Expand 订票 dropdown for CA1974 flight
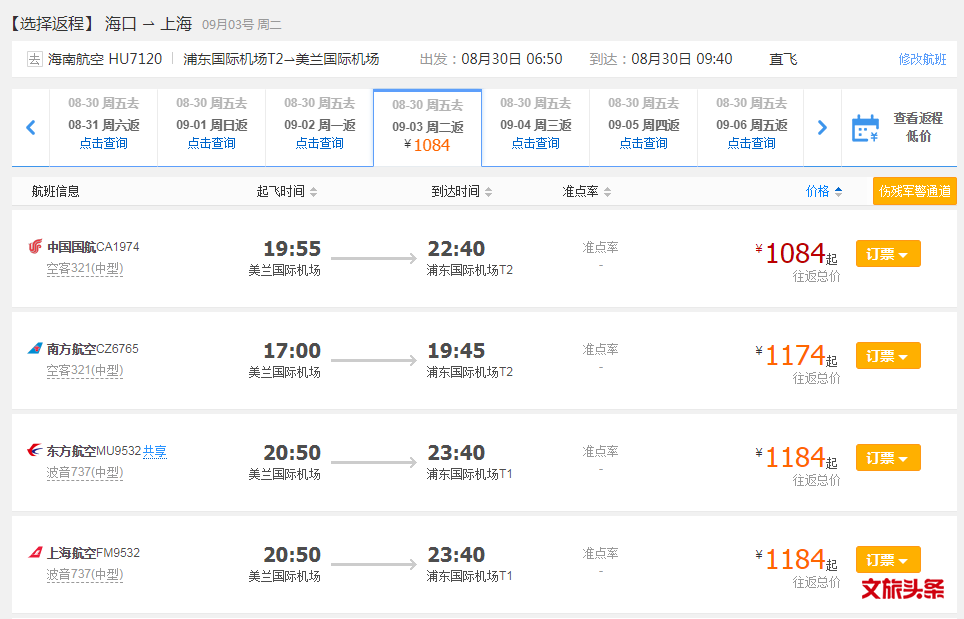 click(x=888, y=254)
